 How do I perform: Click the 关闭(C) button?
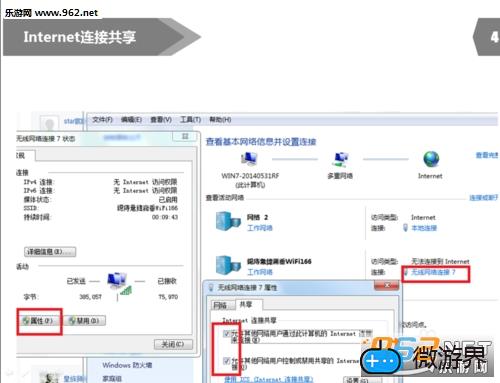point(173,344)
